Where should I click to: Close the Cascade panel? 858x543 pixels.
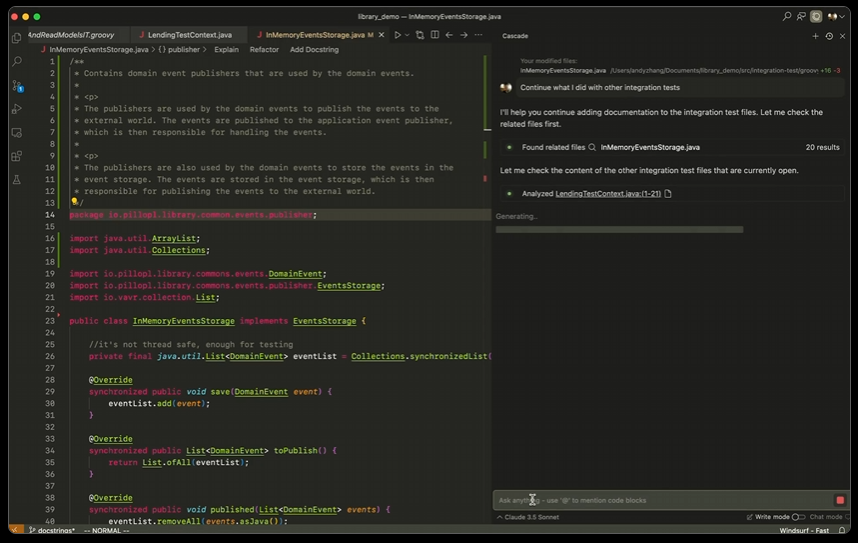tap(843, 36)
